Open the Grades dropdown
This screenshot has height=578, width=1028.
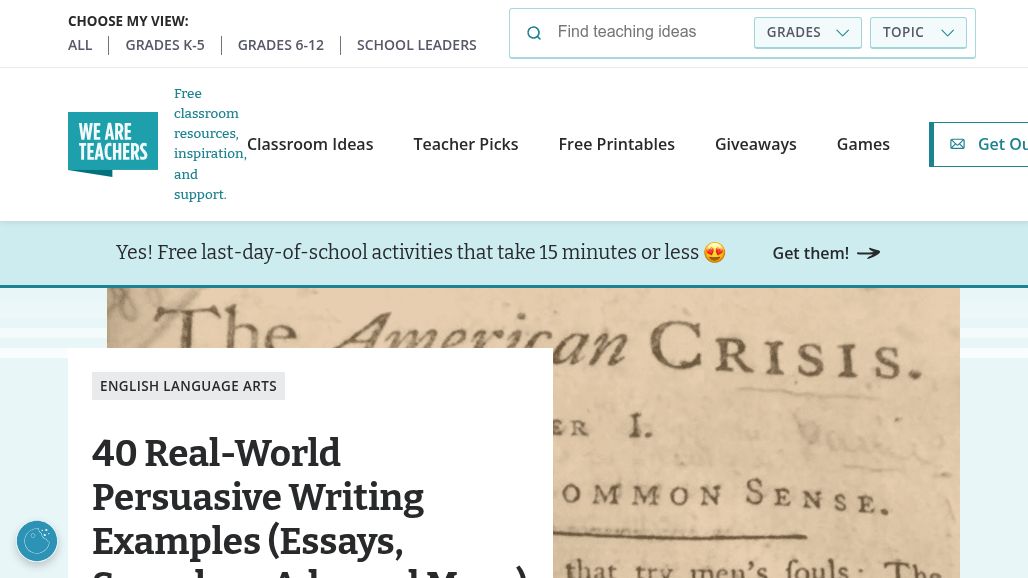pos(808,33)
